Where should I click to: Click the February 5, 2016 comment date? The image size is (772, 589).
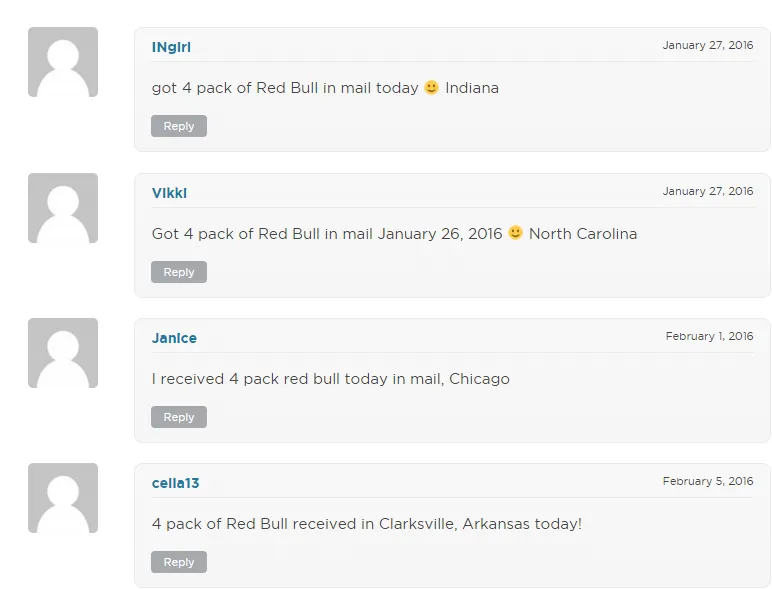(x=707, y=481)
